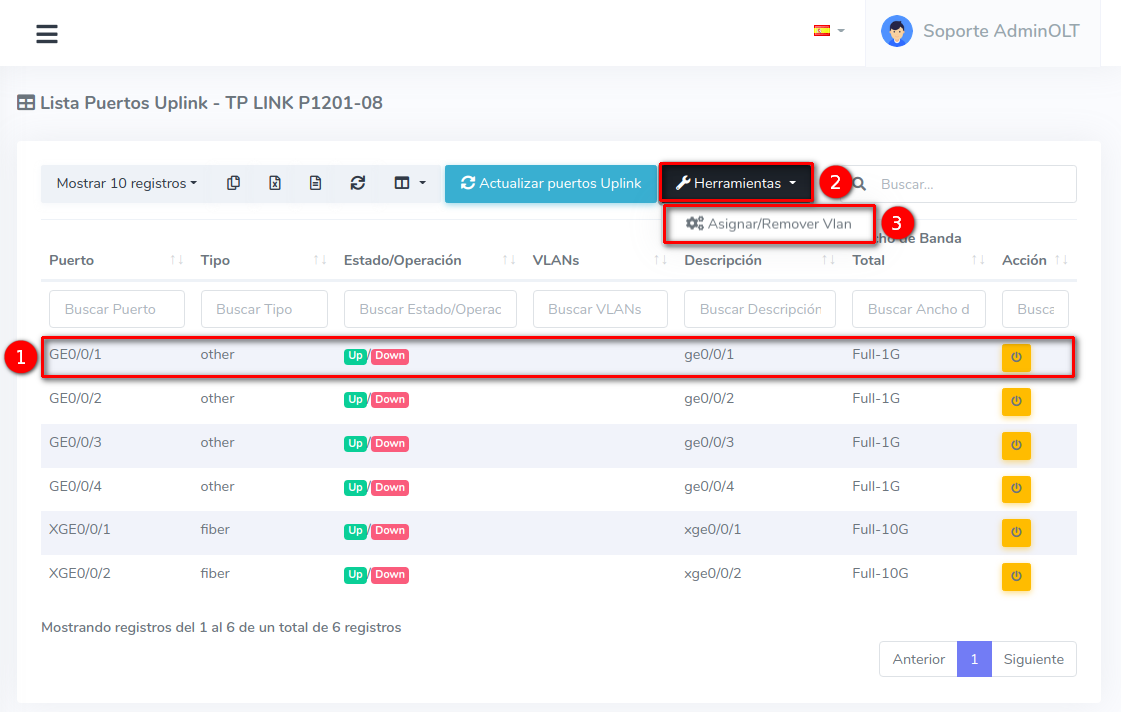Open the hamburger sidebar menu

click(x=47, y=34)
